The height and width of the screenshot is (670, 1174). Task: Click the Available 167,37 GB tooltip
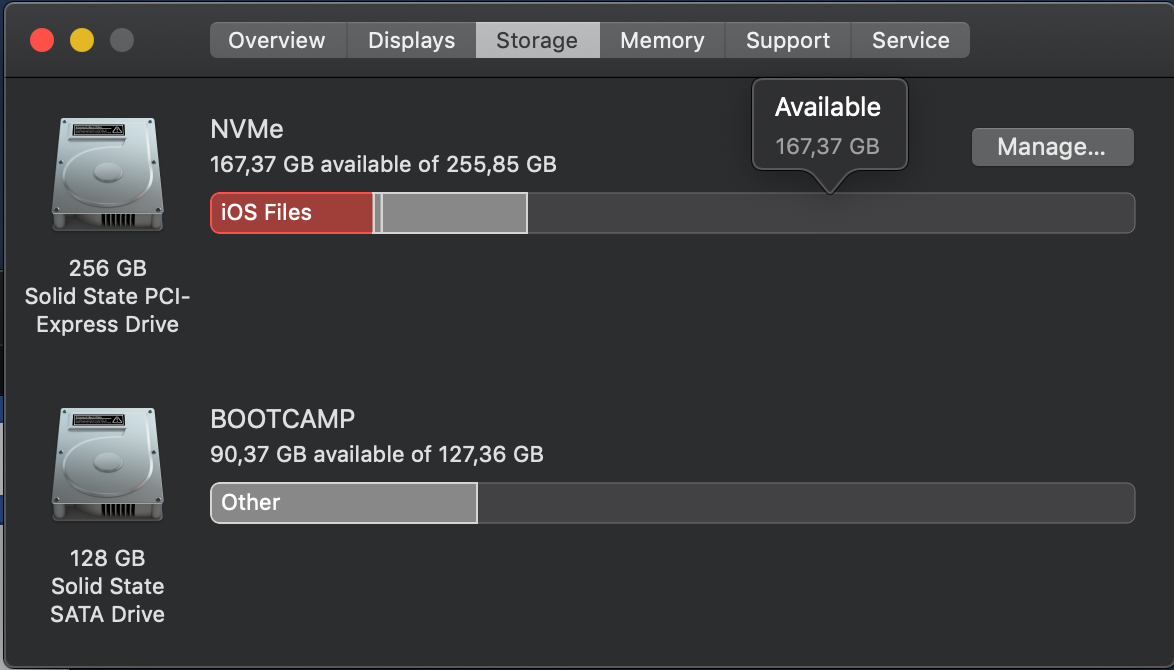829,126
